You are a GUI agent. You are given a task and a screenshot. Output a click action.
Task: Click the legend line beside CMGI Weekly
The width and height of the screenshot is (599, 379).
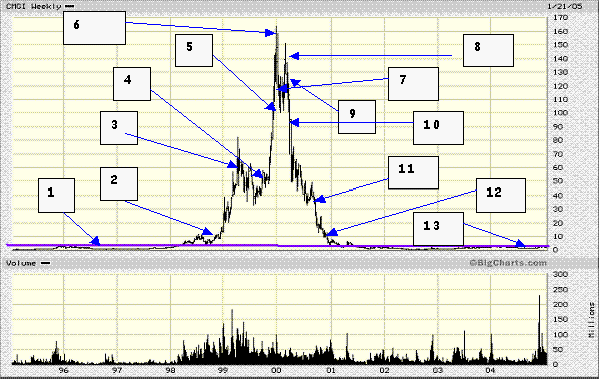69,6
